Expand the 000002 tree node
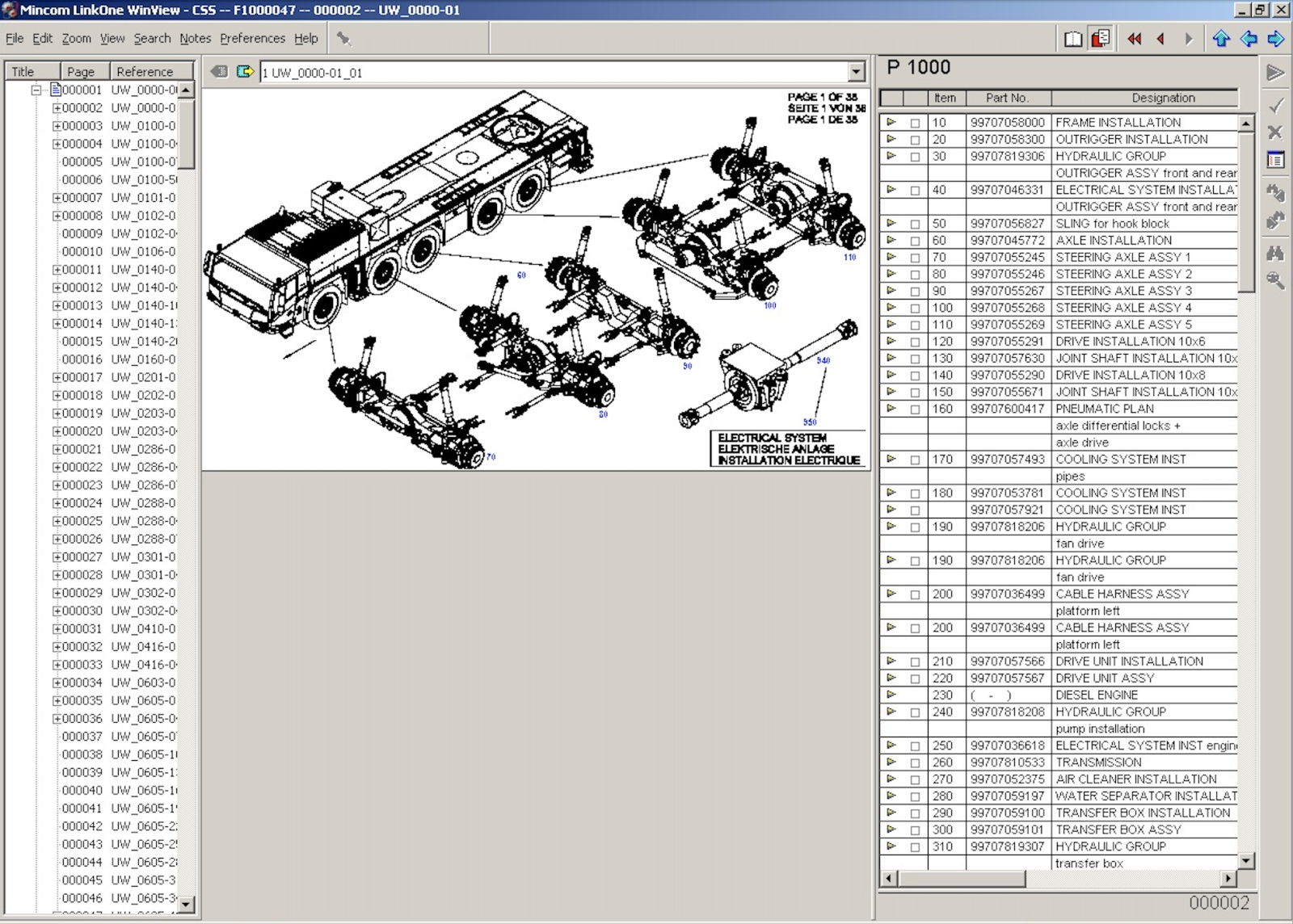Viewport: 1293px width, 924px height. coord(57,107)
